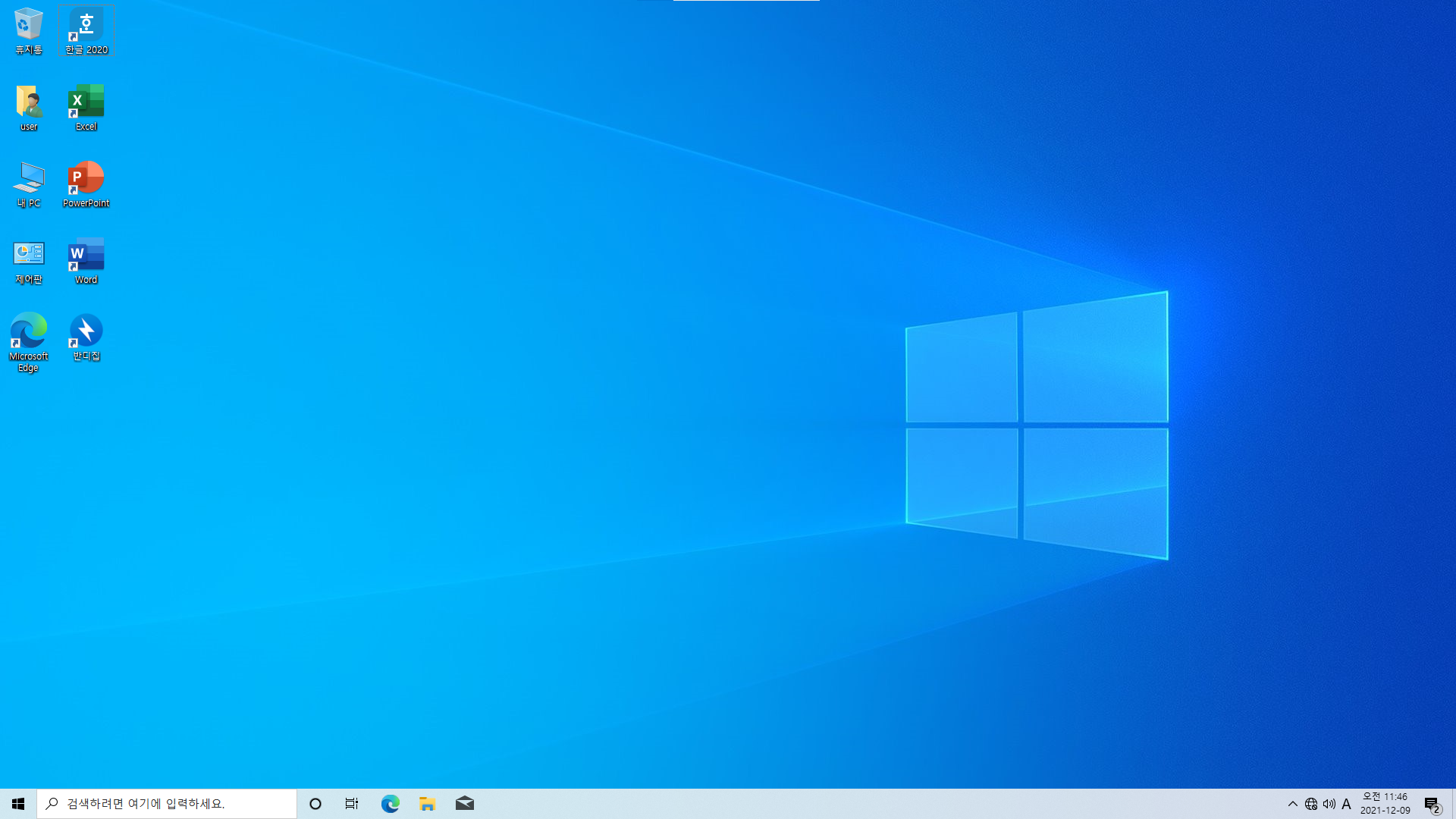The image size is (1456, 819).
Task: Open Task View from the taskbar
Action: point(352,804)
